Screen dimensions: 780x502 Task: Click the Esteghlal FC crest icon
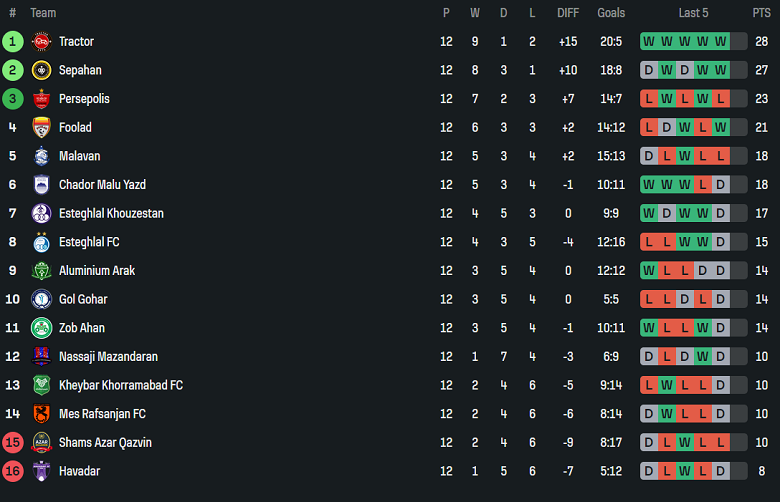coord(41,242)
